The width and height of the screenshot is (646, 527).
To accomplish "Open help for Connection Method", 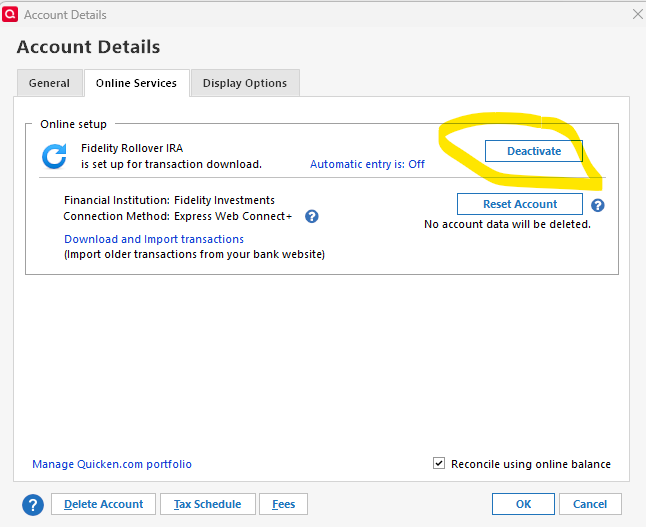I will pyautogui.click(x=312, y=216).
